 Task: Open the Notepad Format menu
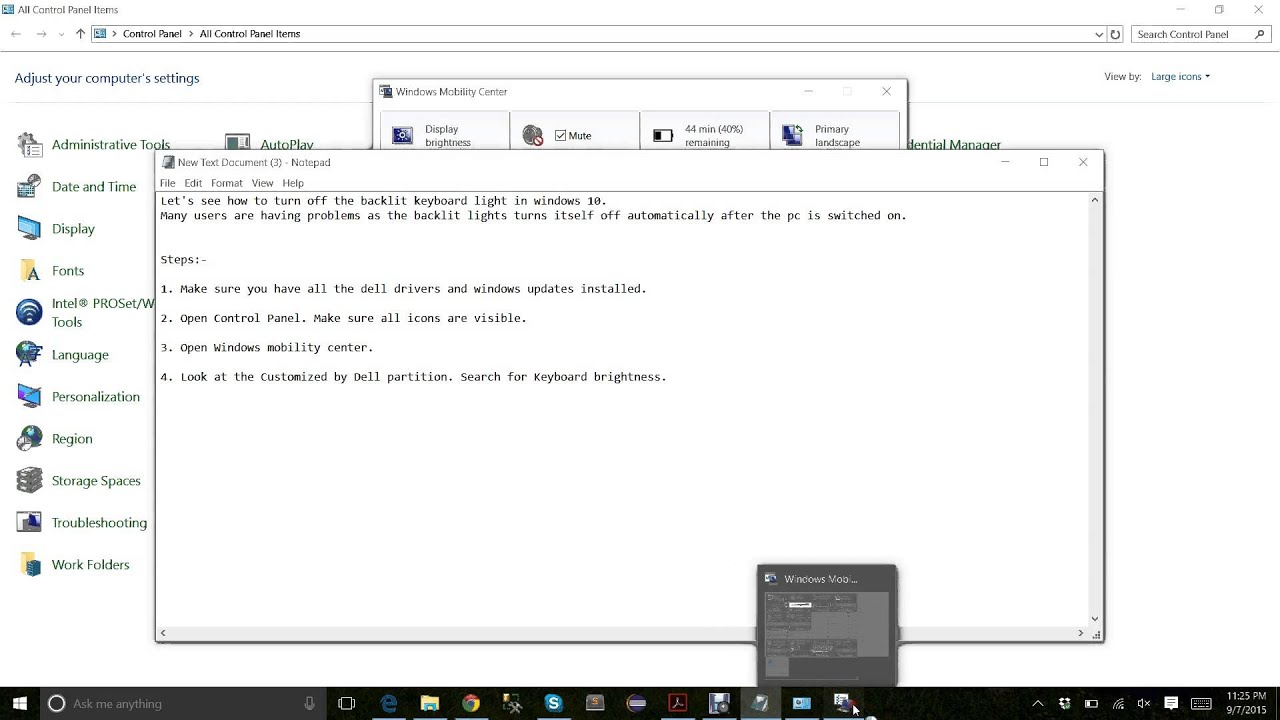226,183
